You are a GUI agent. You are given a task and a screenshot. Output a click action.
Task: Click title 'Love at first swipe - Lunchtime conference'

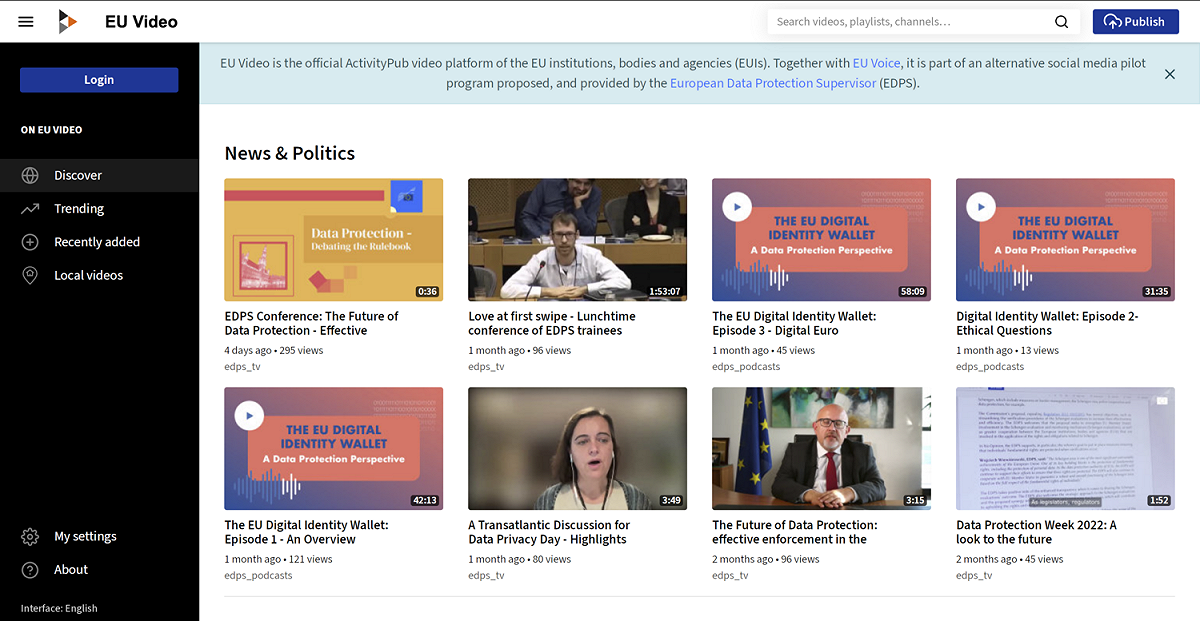pyautogui.click(x=552, y=323)
